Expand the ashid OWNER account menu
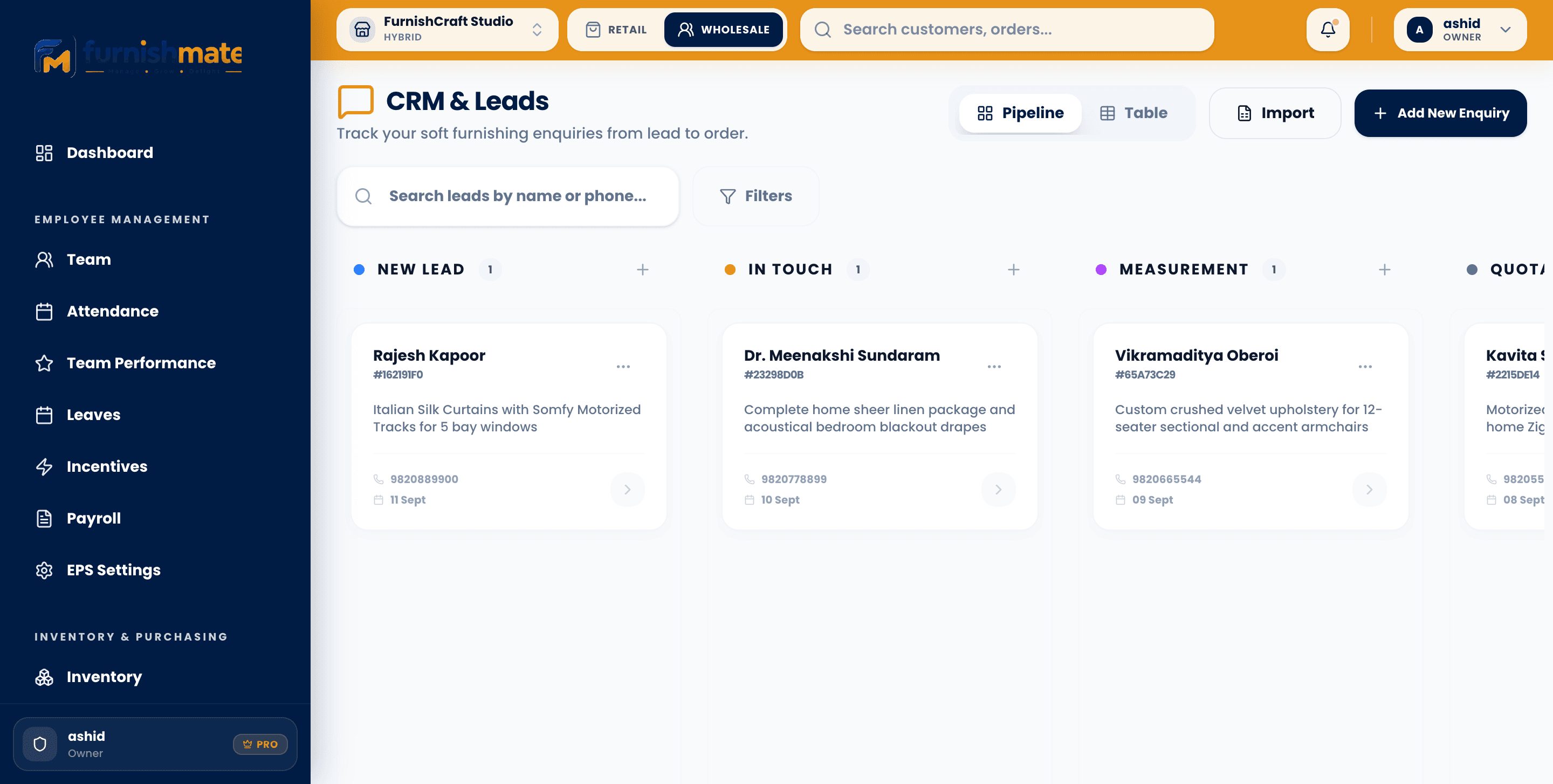This screenshot has height=784, width=1553. 1460,30
